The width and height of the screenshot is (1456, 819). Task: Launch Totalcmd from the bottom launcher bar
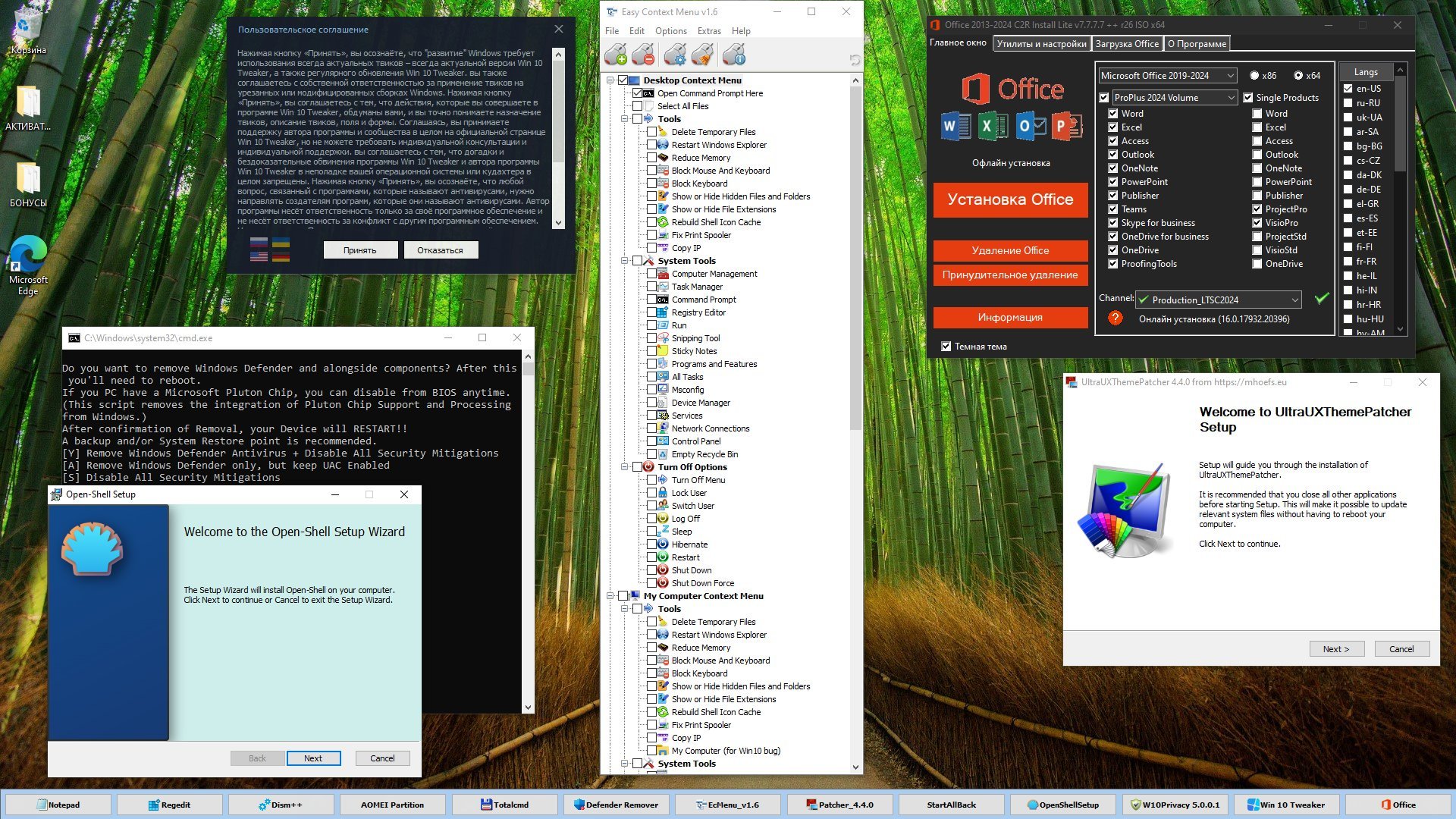[504, 805]
